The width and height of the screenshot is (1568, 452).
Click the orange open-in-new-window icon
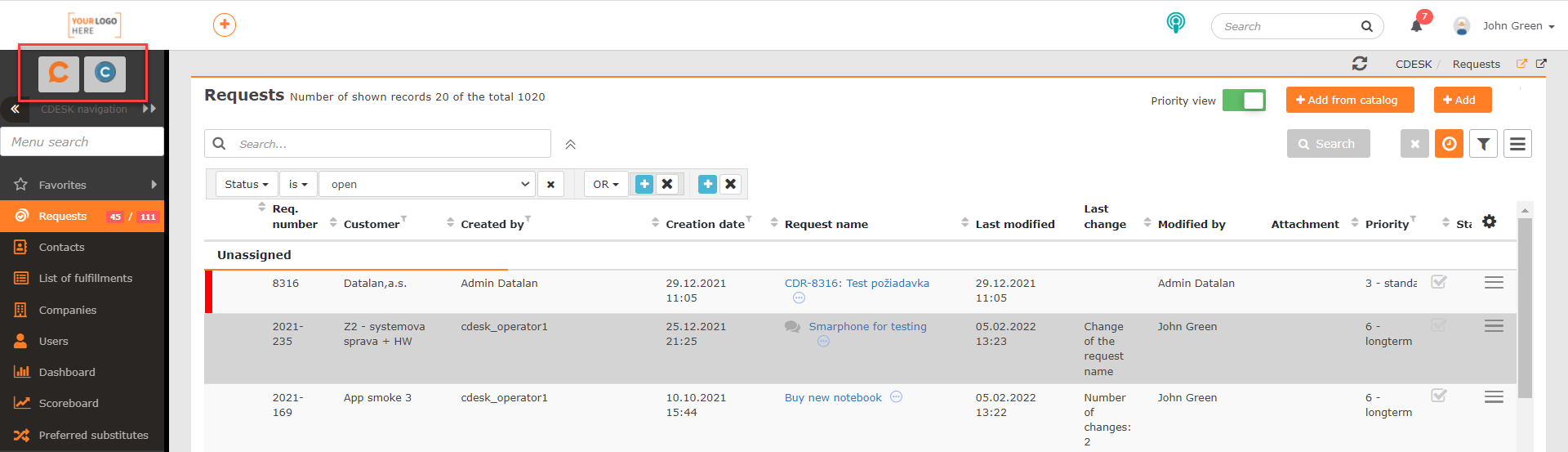tap(1521, 64)
